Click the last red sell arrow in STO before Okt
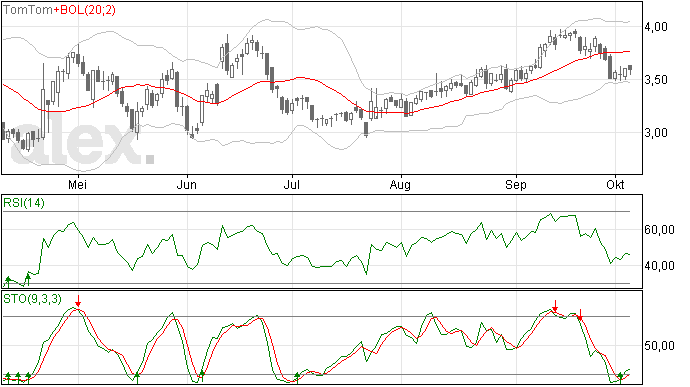The image size is (690, 387). [580, 314]
